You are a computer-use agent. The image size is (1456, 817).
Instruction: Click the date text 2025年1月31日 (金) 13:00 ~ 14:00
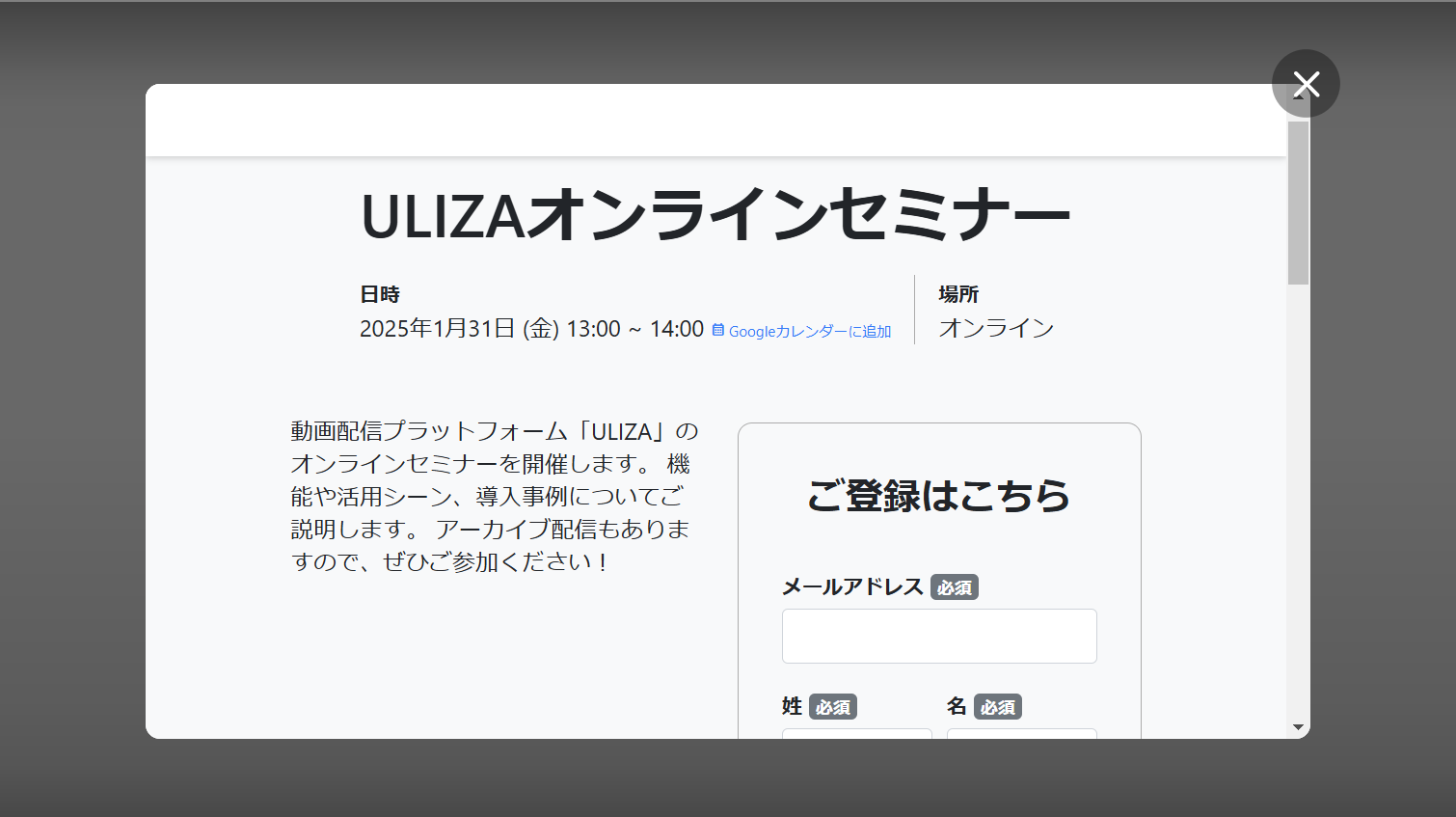click(x=531, y=329)
